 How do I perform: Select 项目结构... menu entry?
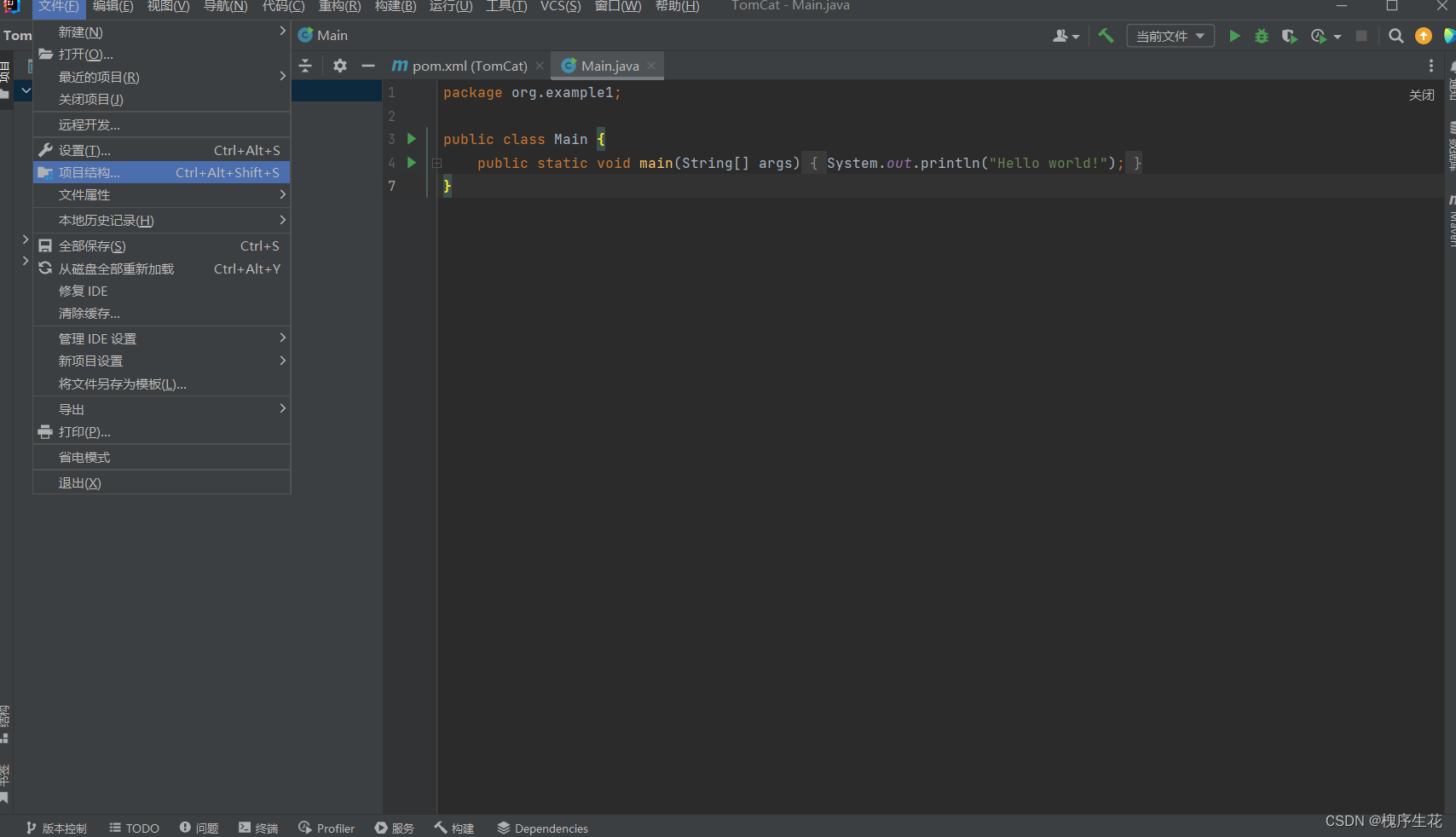pyautogui.click(x=162, y=172)
